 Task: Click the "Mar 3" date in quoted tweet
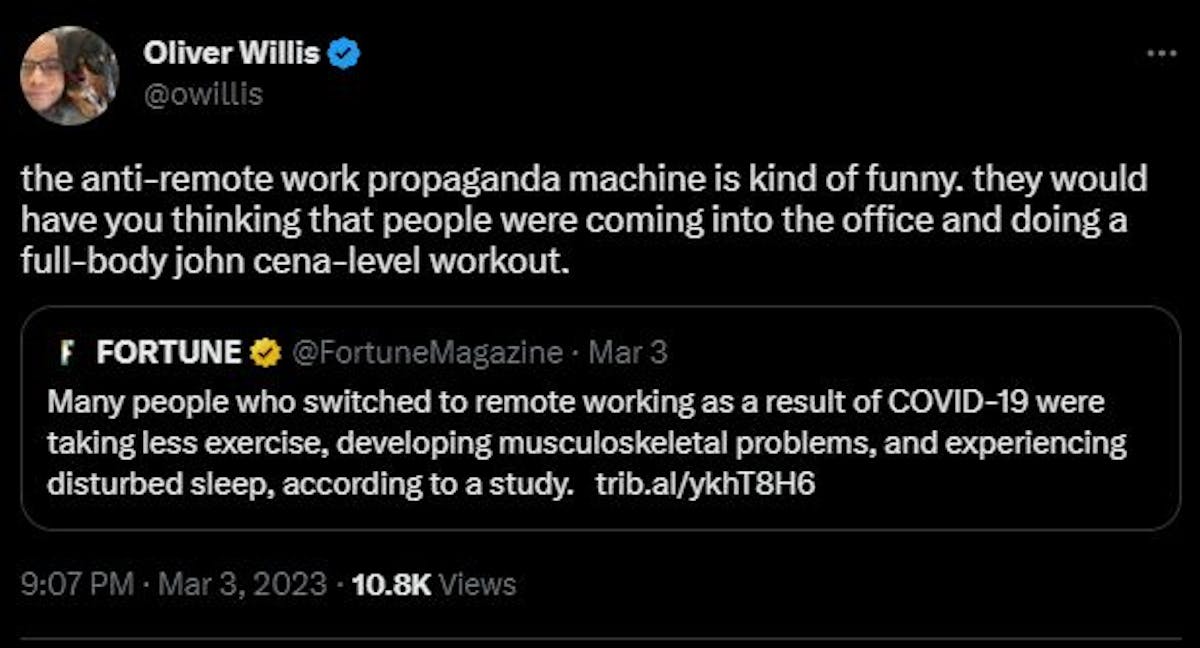coord(628,352)
